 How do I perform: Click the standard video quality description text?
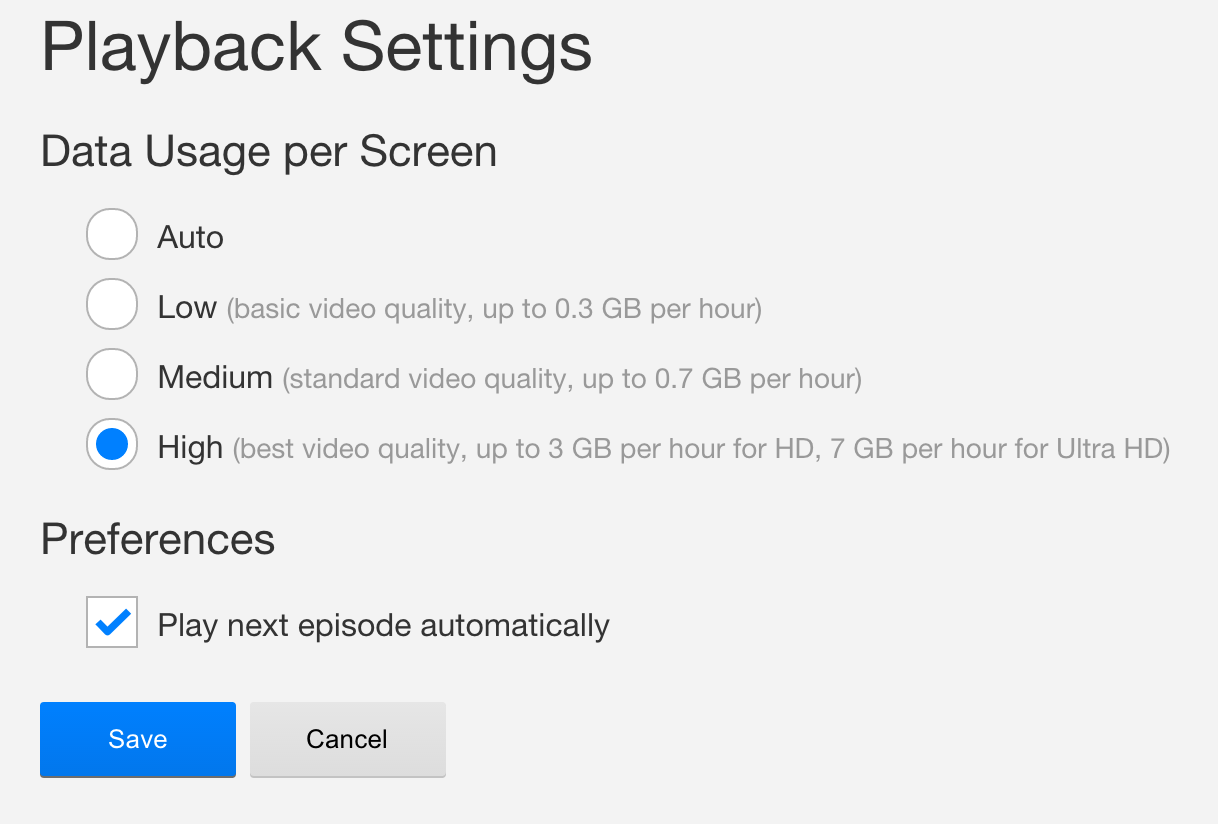coord(571,379)
